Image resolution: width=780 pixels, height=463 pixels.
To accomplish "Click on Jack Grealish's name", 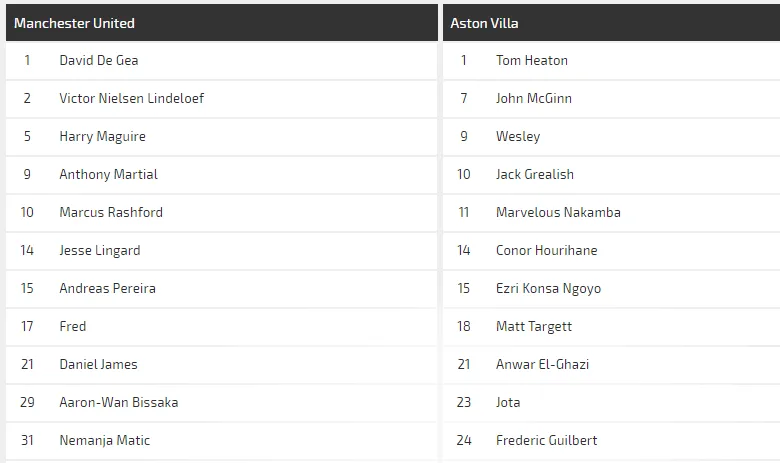I will [535, 174].
